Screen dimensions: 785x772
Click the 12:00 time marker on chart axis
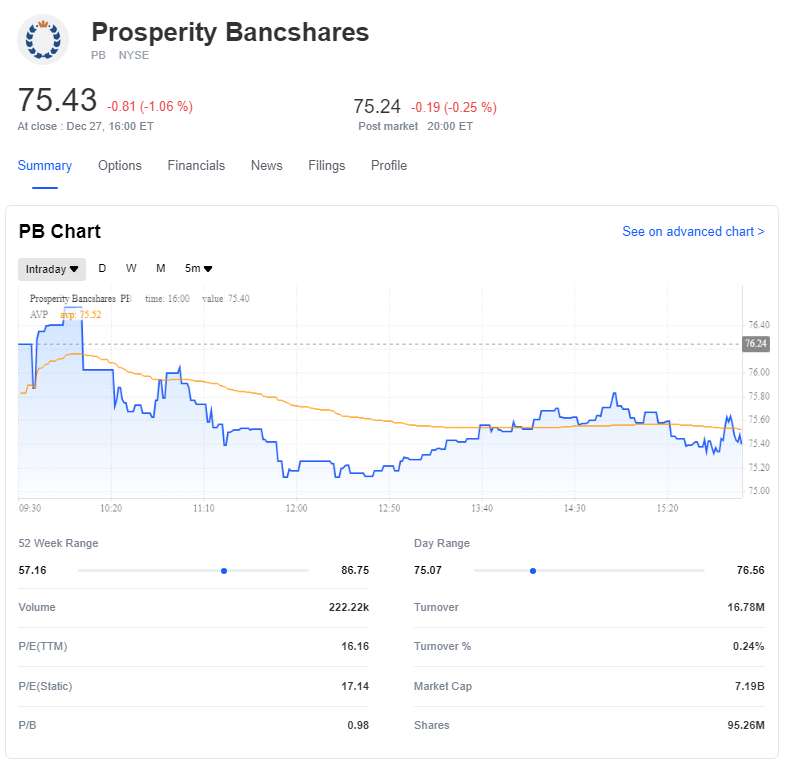coord(296,508)
